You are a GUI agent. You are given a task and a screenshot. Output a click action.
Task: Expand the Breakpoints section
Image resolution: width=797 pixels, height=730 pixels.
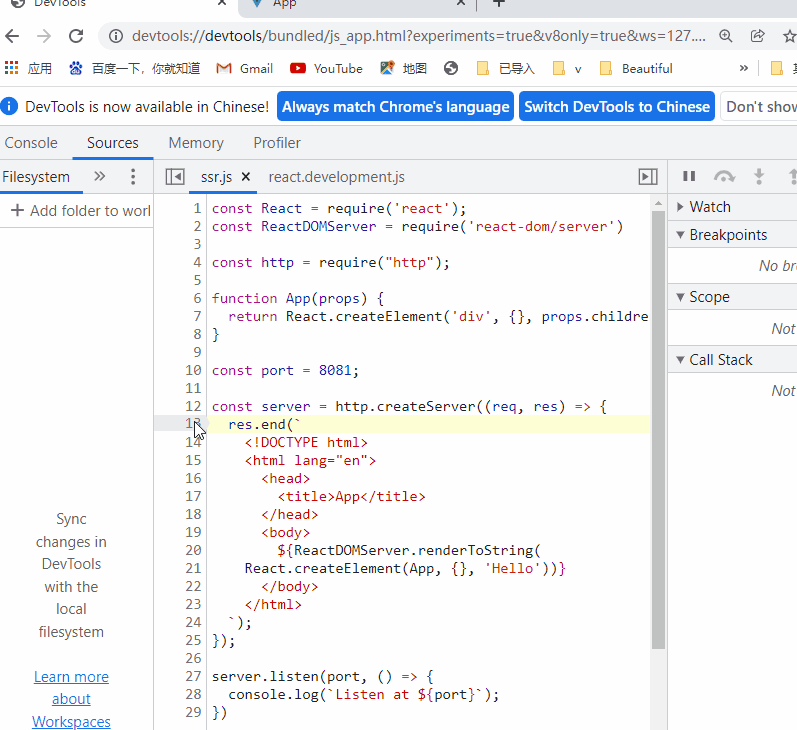(727, 235)
